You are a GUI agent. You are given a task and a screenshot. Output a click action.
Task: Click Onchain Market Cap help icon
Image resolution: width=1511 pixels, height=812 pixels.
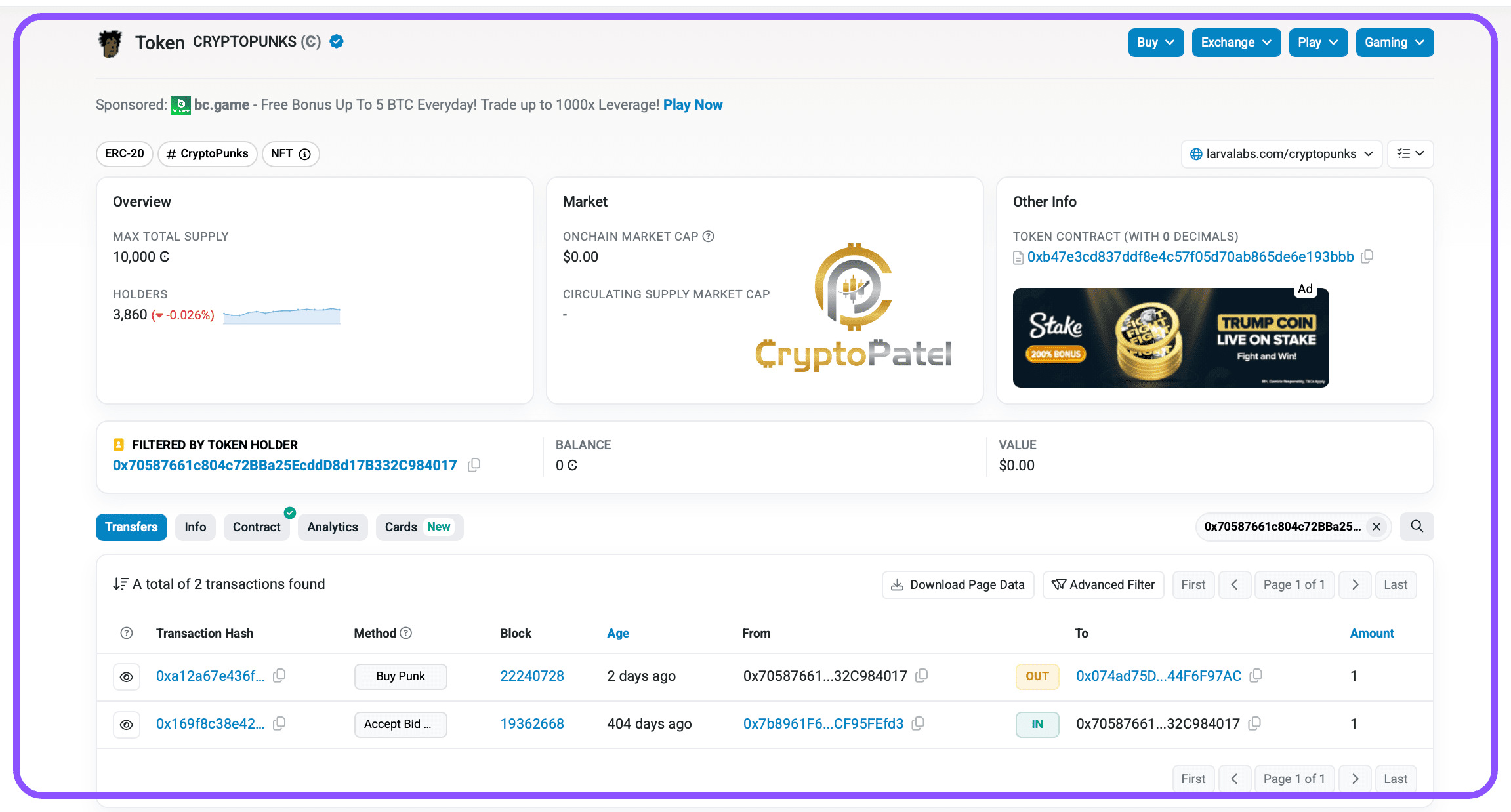pyautogui.click(x=709, y=236)
